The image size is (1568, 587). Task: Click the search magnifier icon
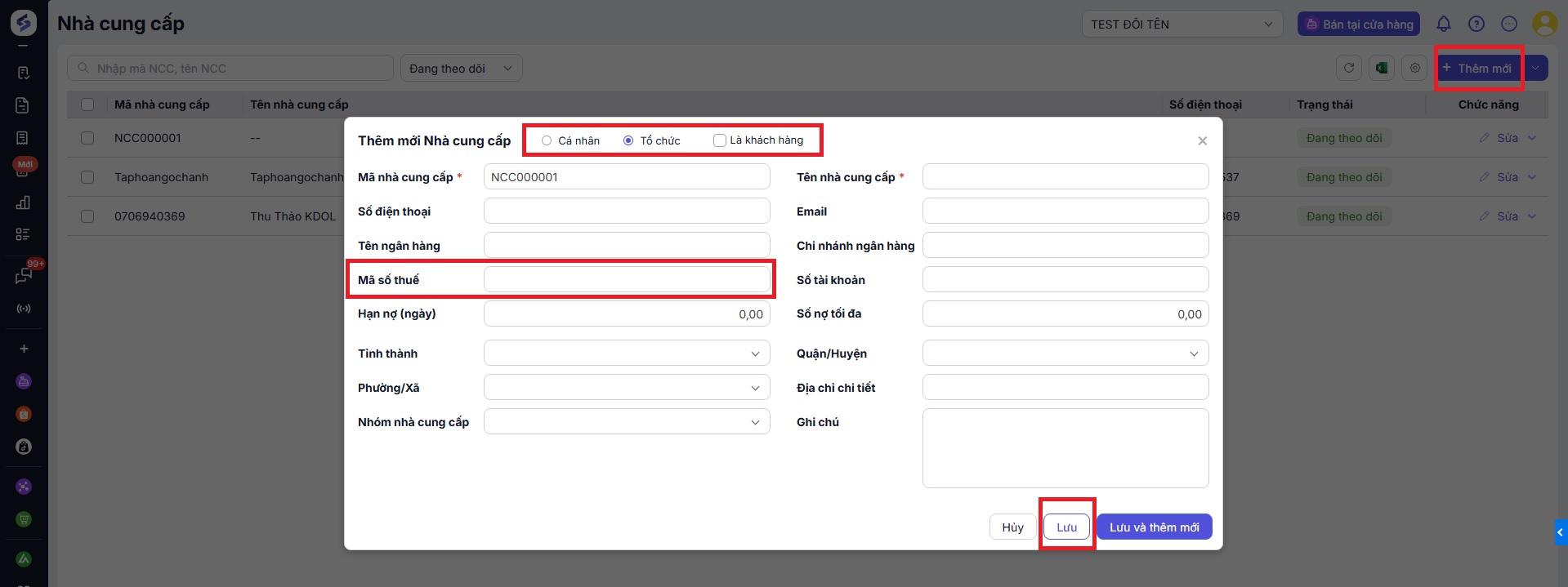pos(83,68)
